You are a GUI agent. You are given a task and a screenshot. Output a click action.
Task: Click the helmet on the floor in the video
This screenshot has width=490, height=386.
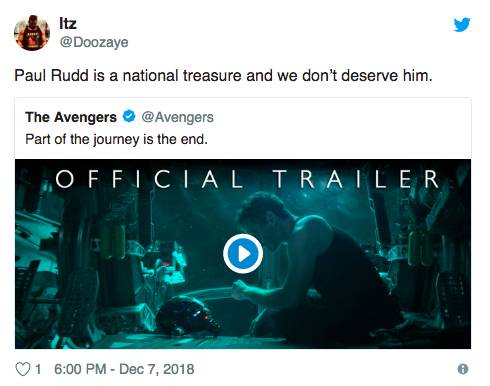pos(188,315)
